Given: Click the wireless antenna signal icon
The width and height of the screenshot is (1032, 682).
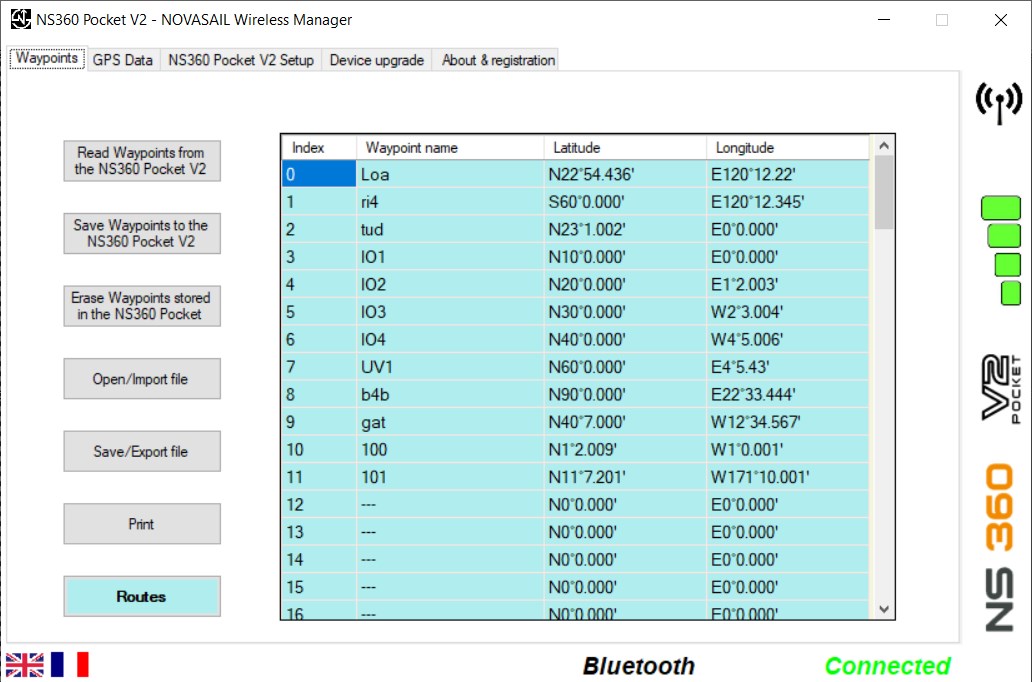Looking at the screenshot, I should tap(998, 103).
